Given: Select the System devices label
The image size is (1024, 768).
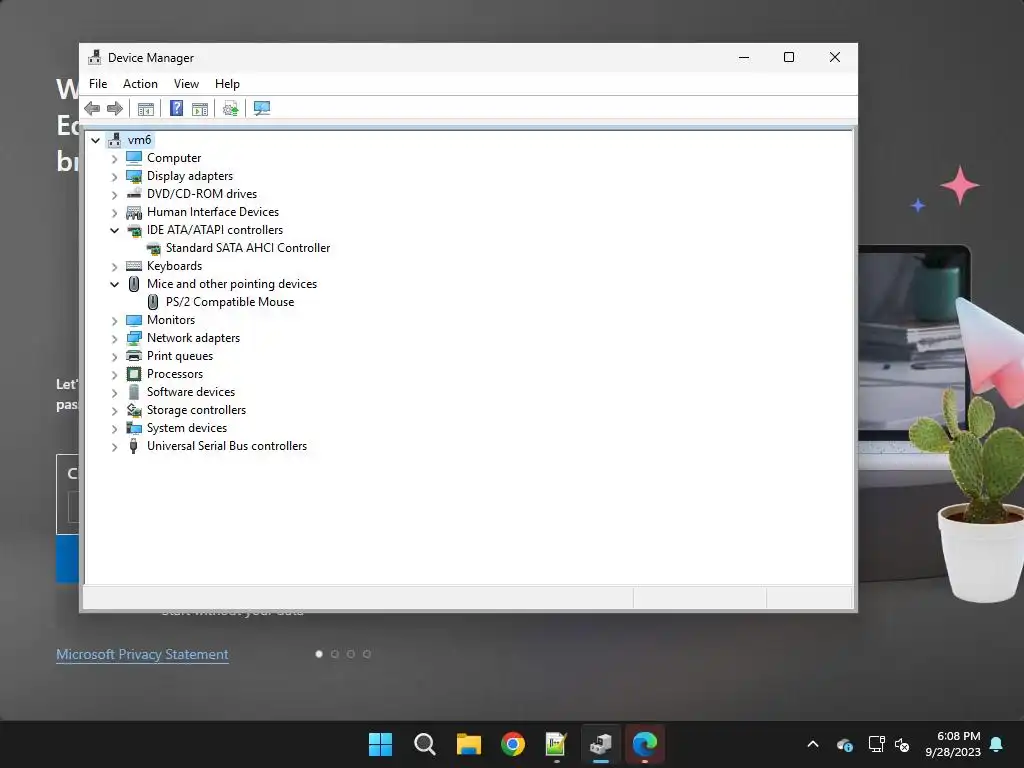Looking at the screenshot, I should (x=187, y=428).
